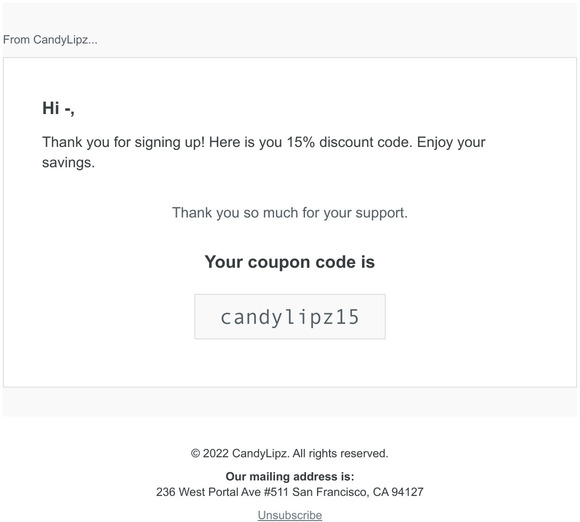Click the Unsubscribe link in footer

click(290, 515)
